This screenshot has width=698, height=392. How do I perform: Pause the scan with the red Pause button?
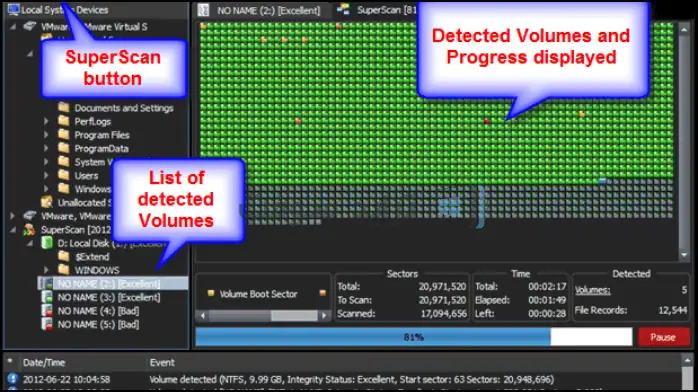point(664,337)
